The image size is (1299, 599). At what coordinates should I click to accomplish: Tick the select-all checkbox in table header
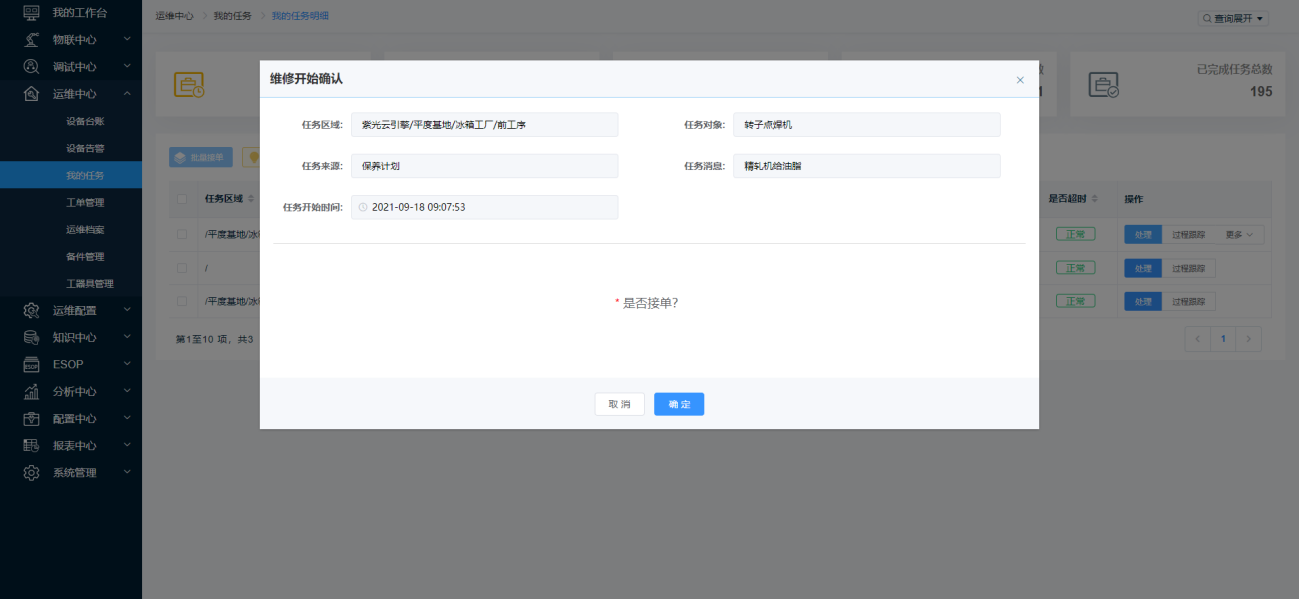click(182, 199)
